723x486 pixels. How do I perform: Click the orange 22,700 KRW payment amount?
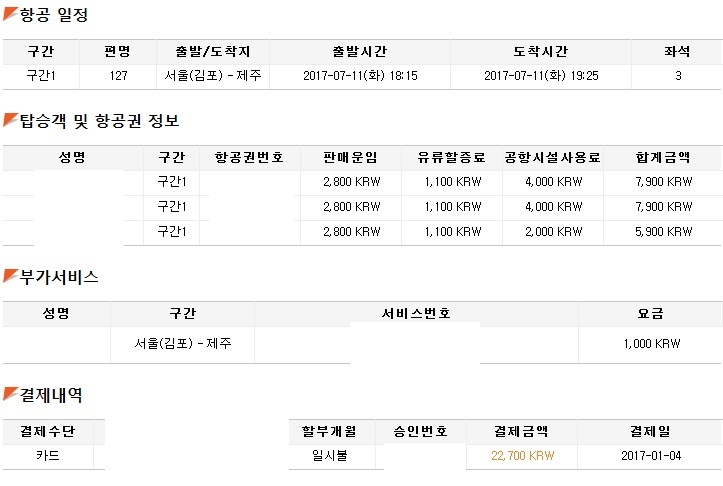tap(521, 456)
